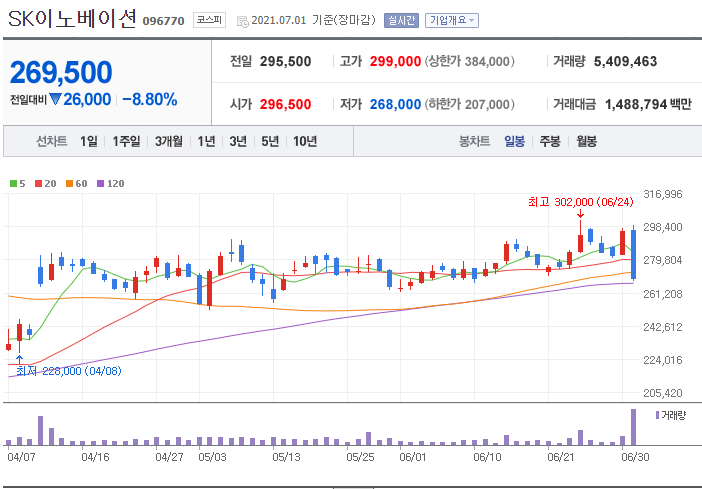Click the high price 299,000
Screen dimensions: 702x489
pyautogui.click(x=395, y=61)
